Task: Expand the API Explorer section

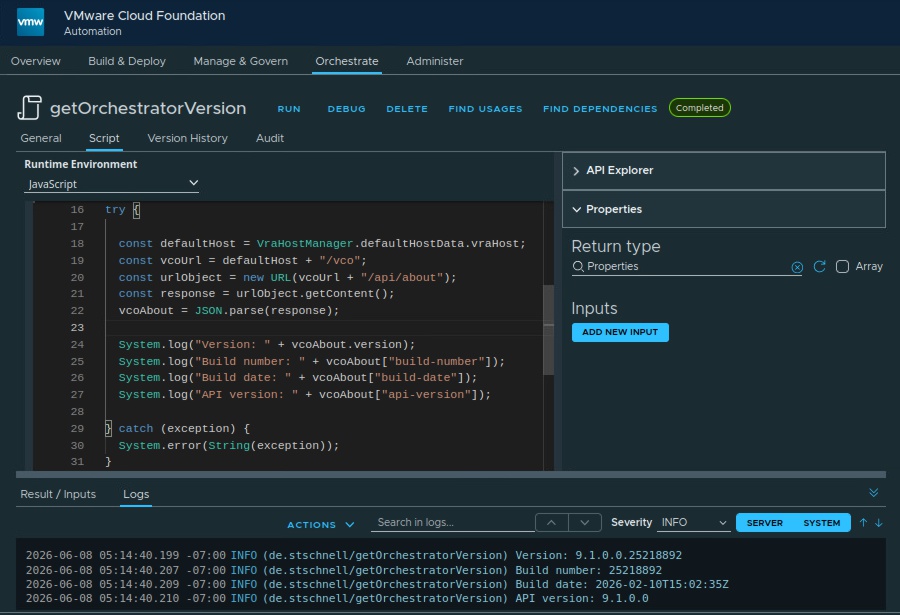Action: coord(724,171)
